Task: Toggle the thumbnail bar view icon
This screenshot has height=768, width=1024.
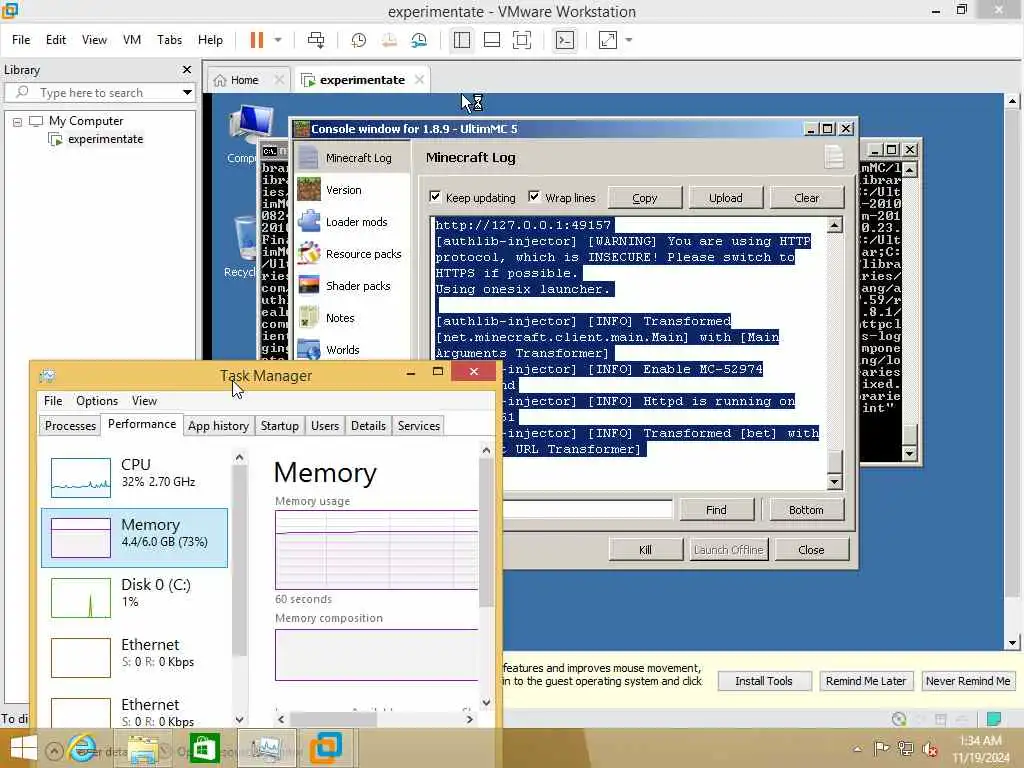Action: click(492, 40)
